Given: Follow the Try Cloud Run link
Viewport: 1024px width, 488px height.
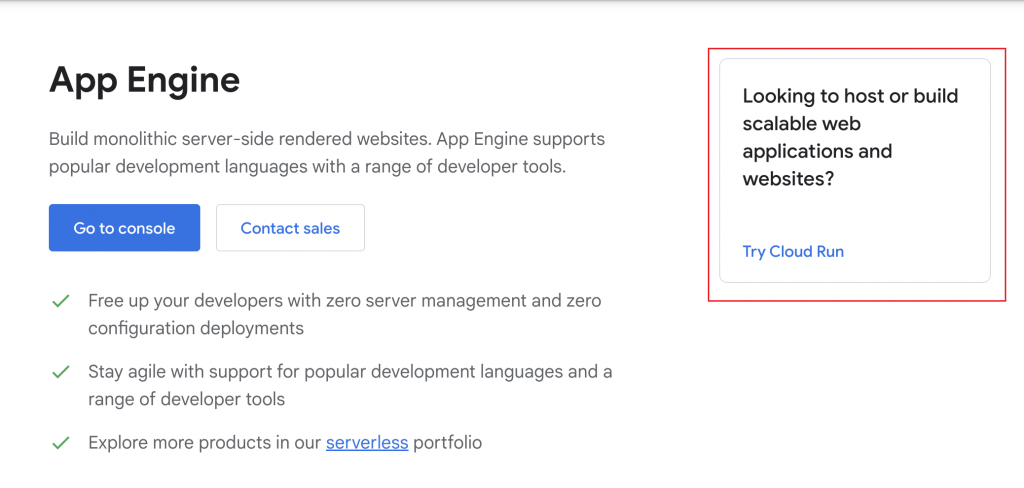Looking at the screenshot, I should click(793, 252).
